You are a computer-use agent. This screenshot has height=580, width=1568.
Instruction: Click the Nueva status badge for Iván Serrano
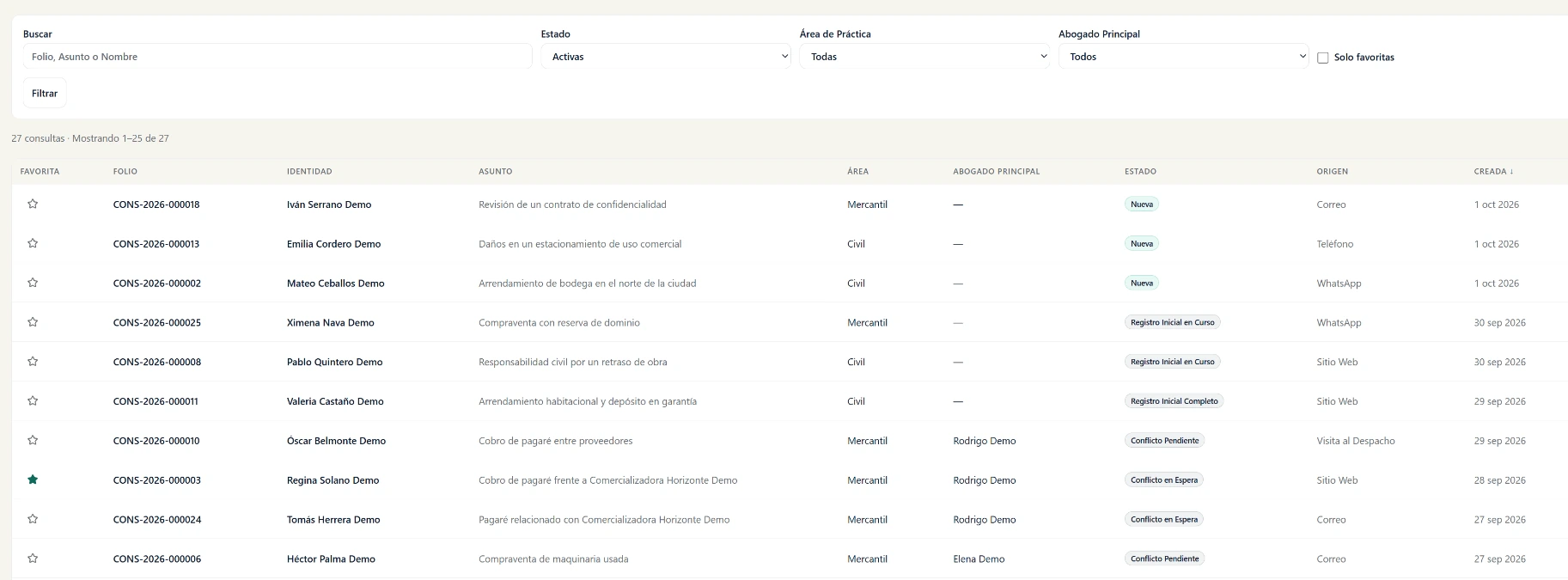pyautogui.click(x=1142, y=205)
